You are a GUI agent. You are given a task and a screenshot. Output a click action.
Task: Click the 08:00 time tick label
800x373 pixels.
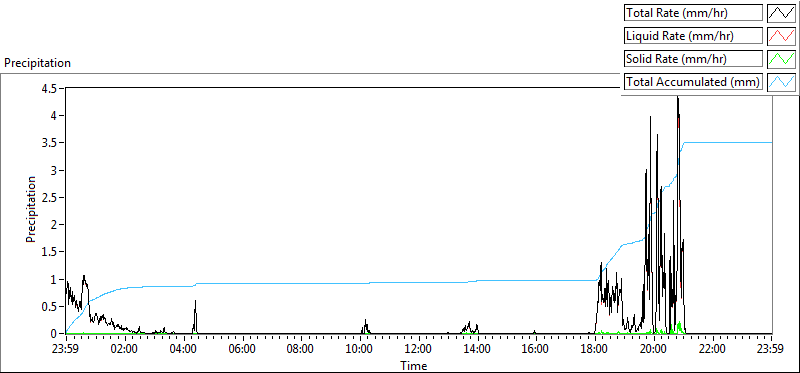[x=301, y=349]
